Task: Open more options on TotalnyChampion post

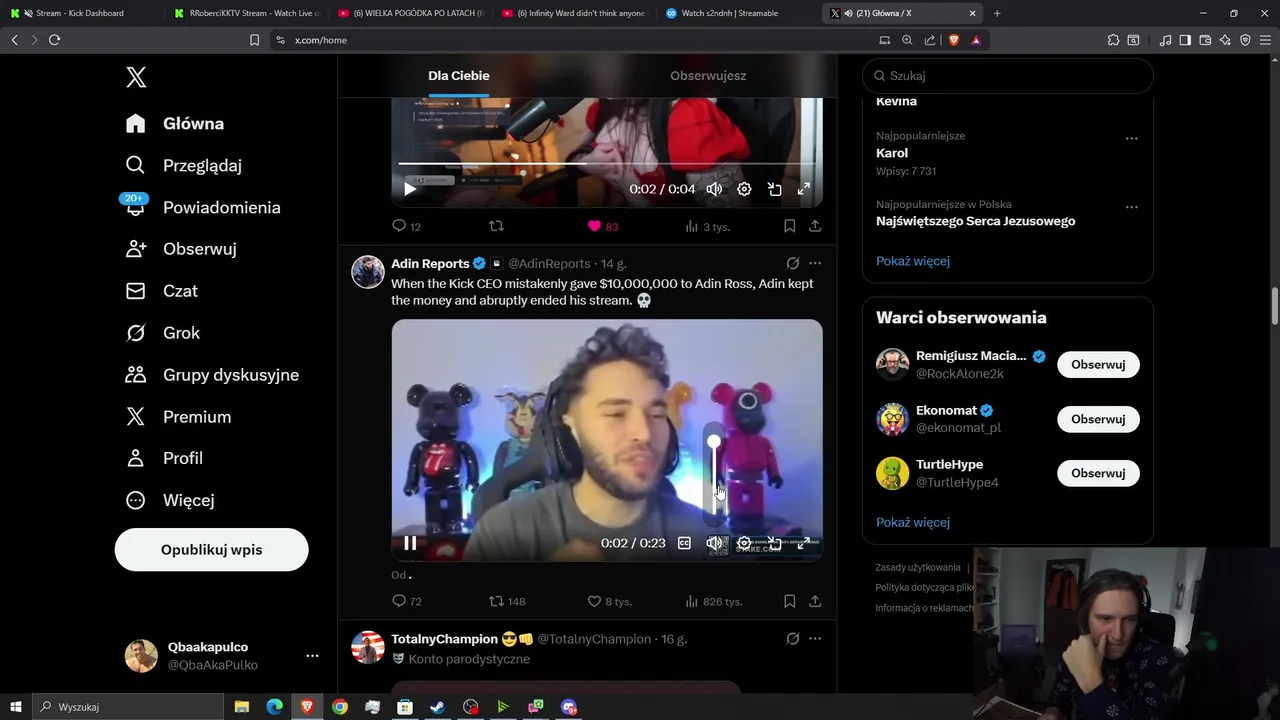Action: click(815, 639)
